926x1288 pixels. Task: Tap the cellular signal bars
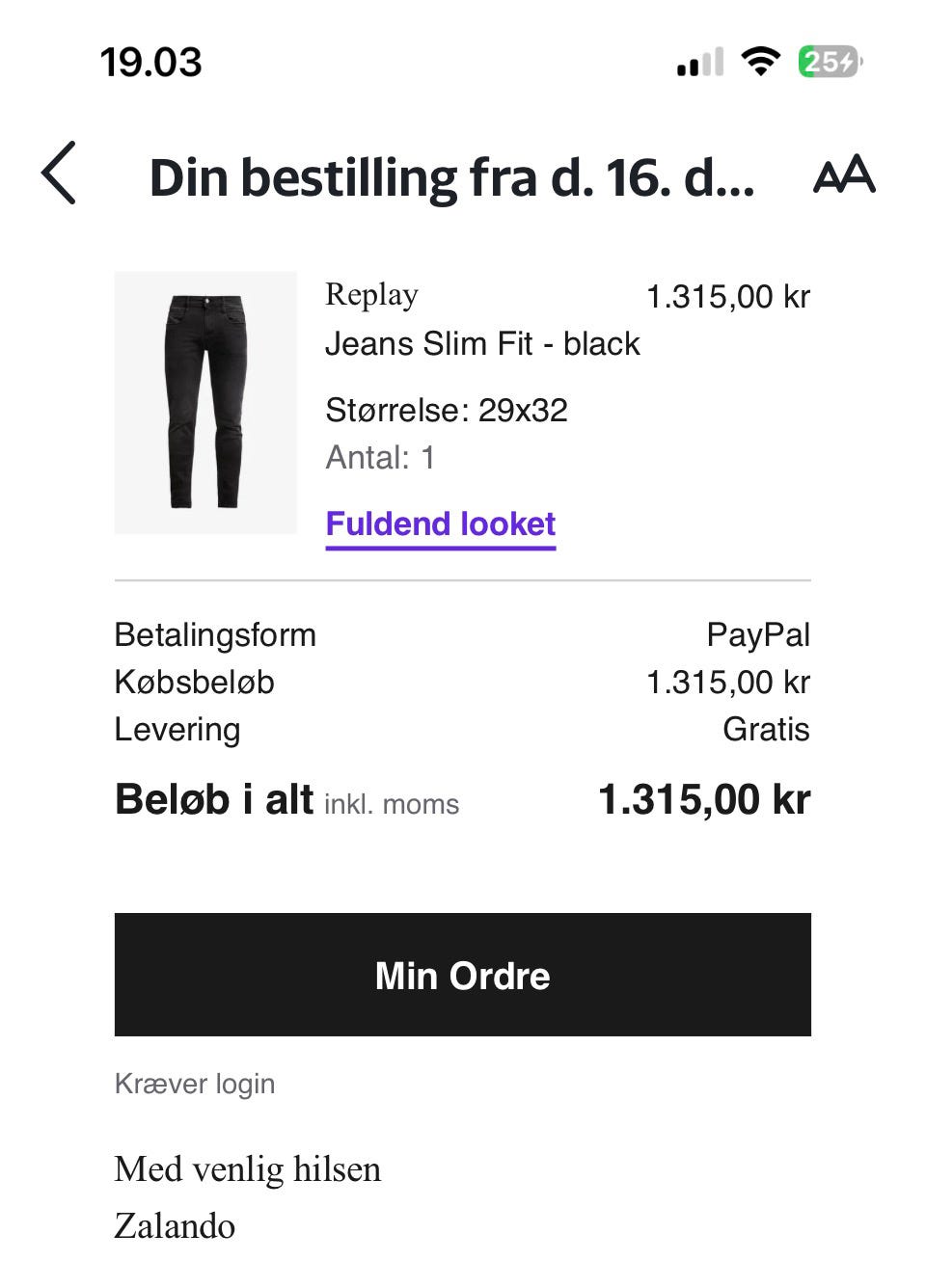[700, 64]
